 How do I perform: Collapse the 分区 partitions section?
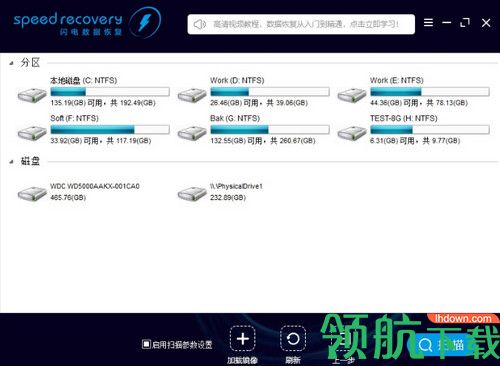pyautogui.click(x=11, y=63)
